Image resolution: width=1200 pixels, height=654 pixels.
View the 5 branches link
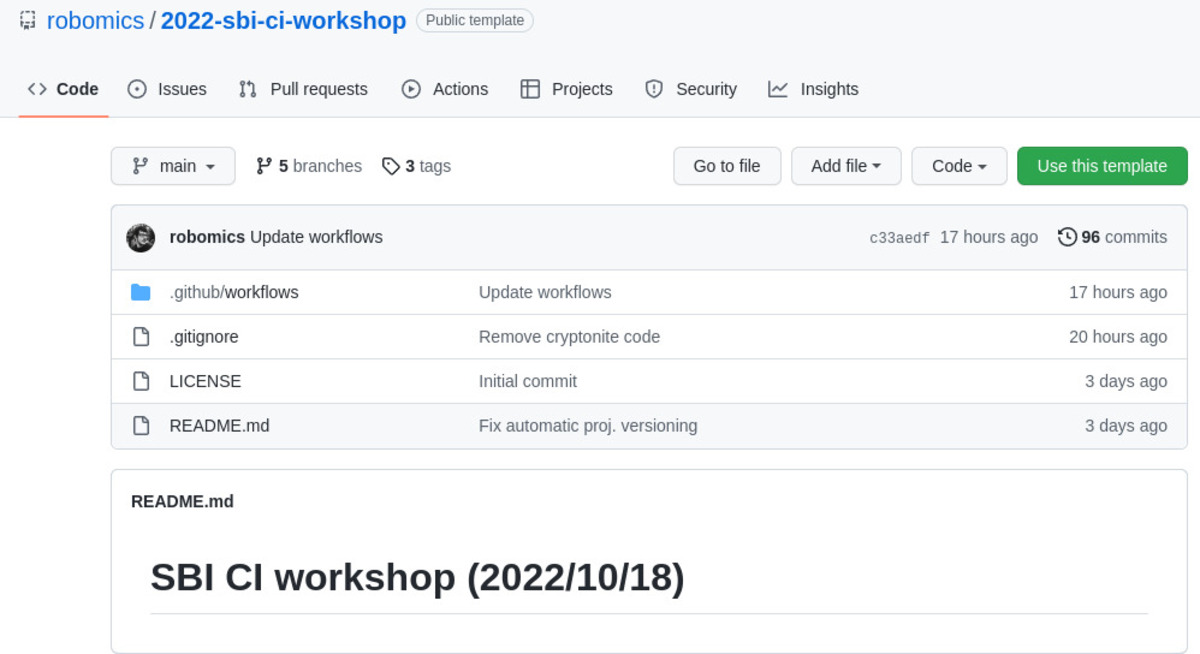pos(309,166)
